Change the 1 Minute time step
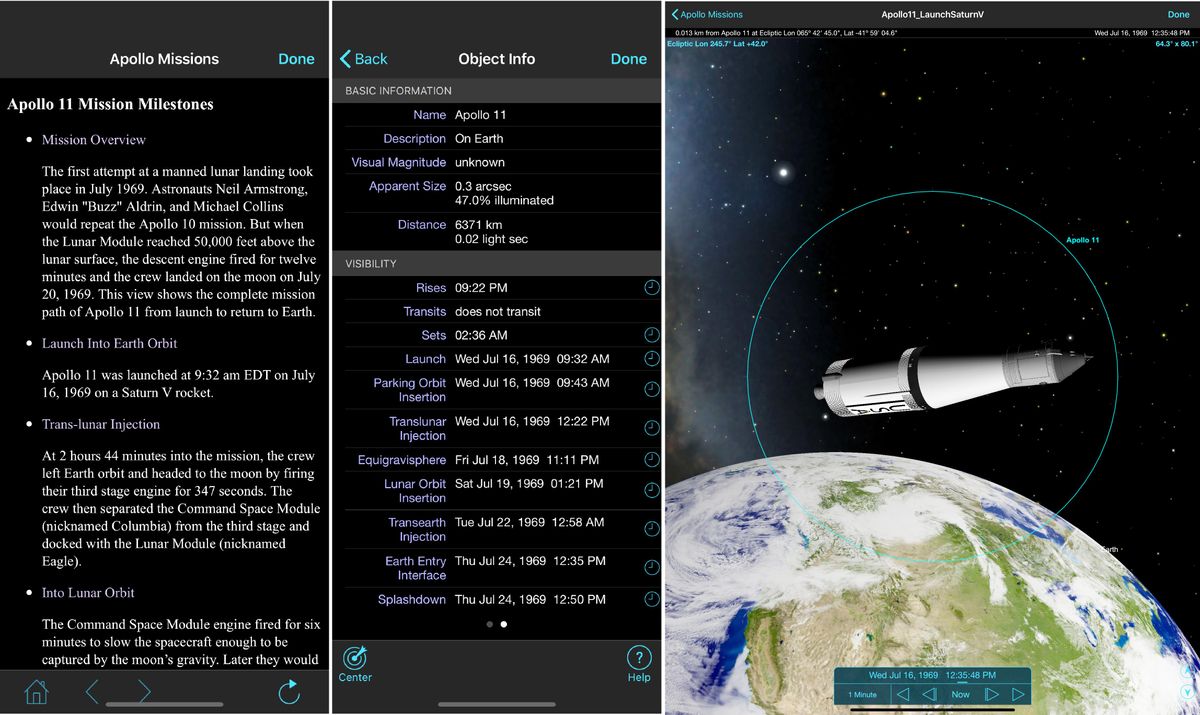The image size is (1200, 715). [862, 694]
